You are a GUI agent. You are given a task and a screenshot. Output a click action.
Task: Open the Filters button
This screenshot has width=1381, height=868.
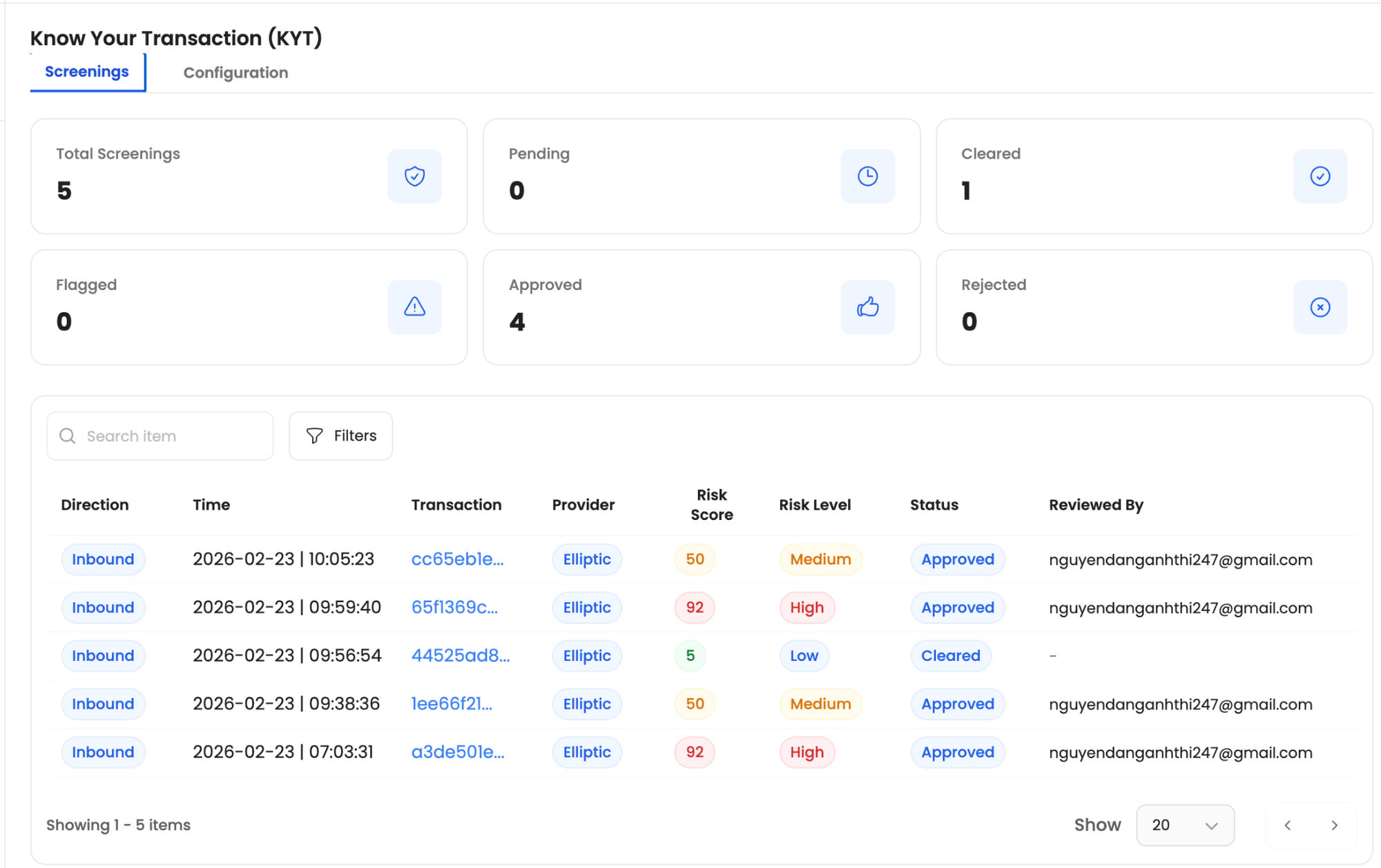pyautogui.click(x=340, y=436)
